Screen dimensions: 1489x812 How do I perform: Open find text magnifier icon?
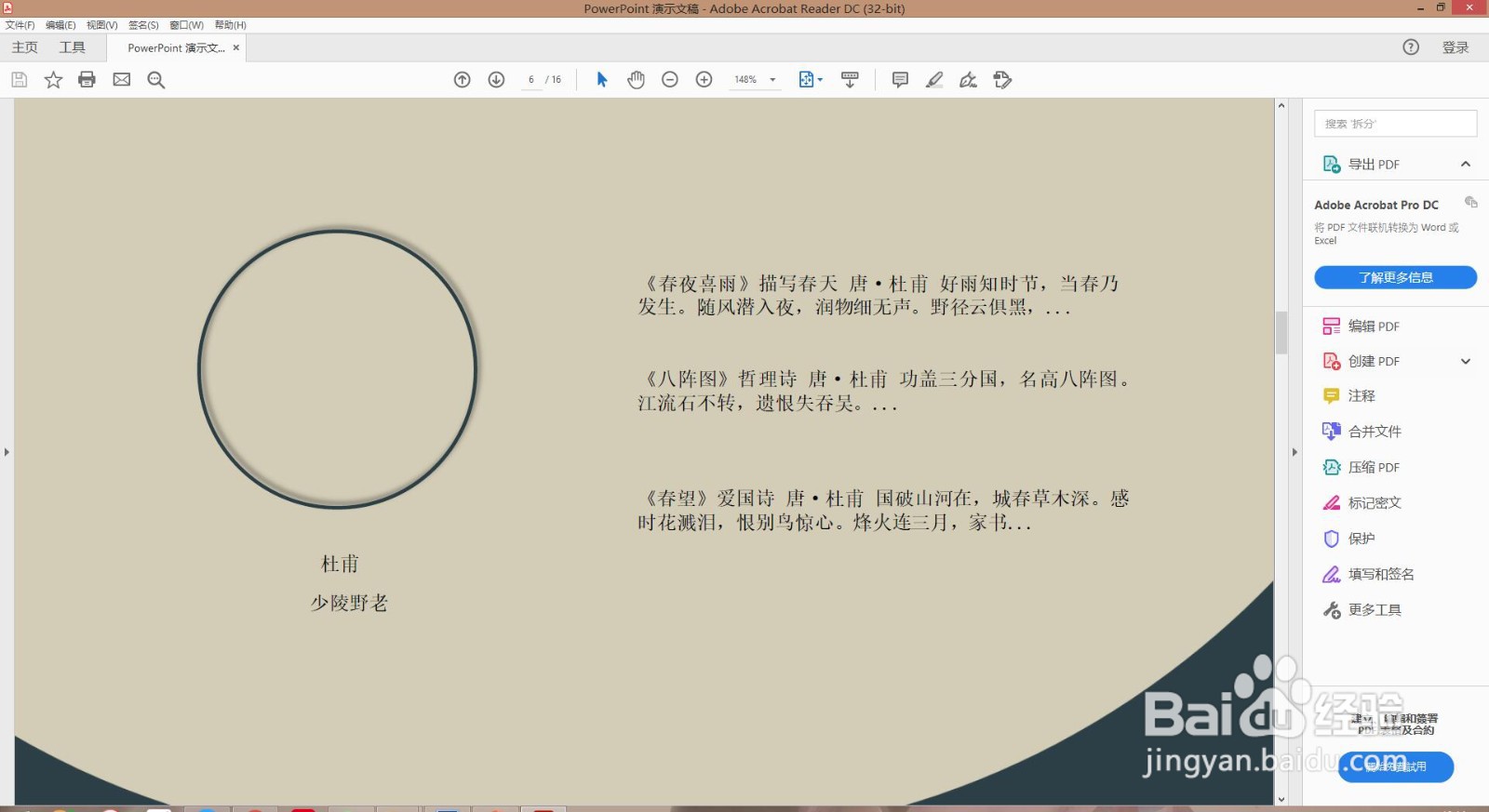(156, 80)
